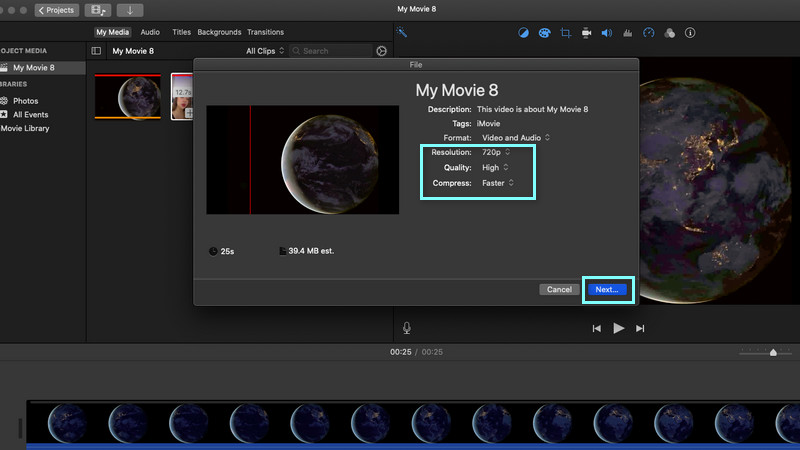Open the Titles tab
This screenshot has width=800, height=450.
coord(181,32)
